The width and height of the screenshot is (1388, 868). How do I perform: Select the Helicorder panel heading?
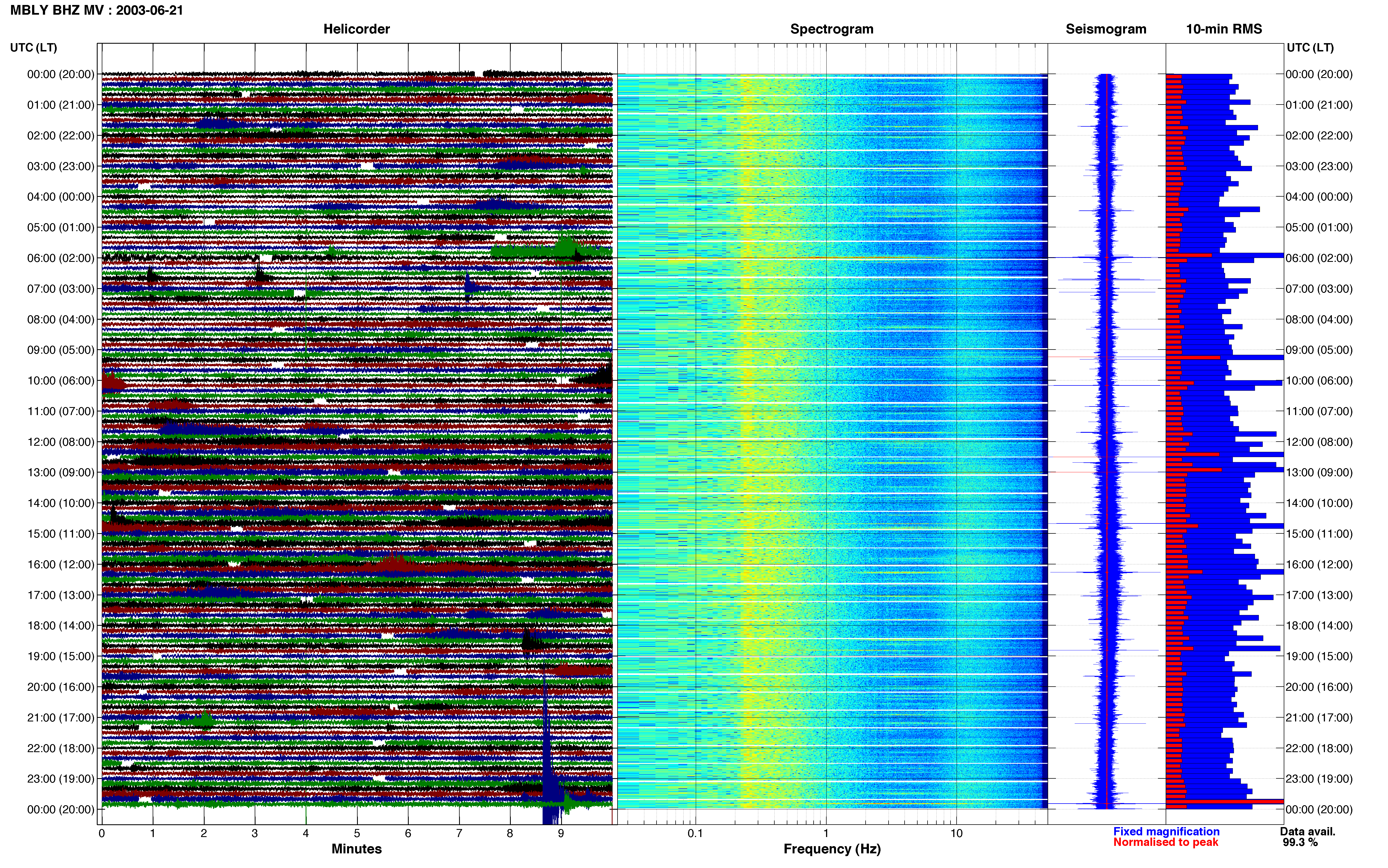click(x=356, y=29)
